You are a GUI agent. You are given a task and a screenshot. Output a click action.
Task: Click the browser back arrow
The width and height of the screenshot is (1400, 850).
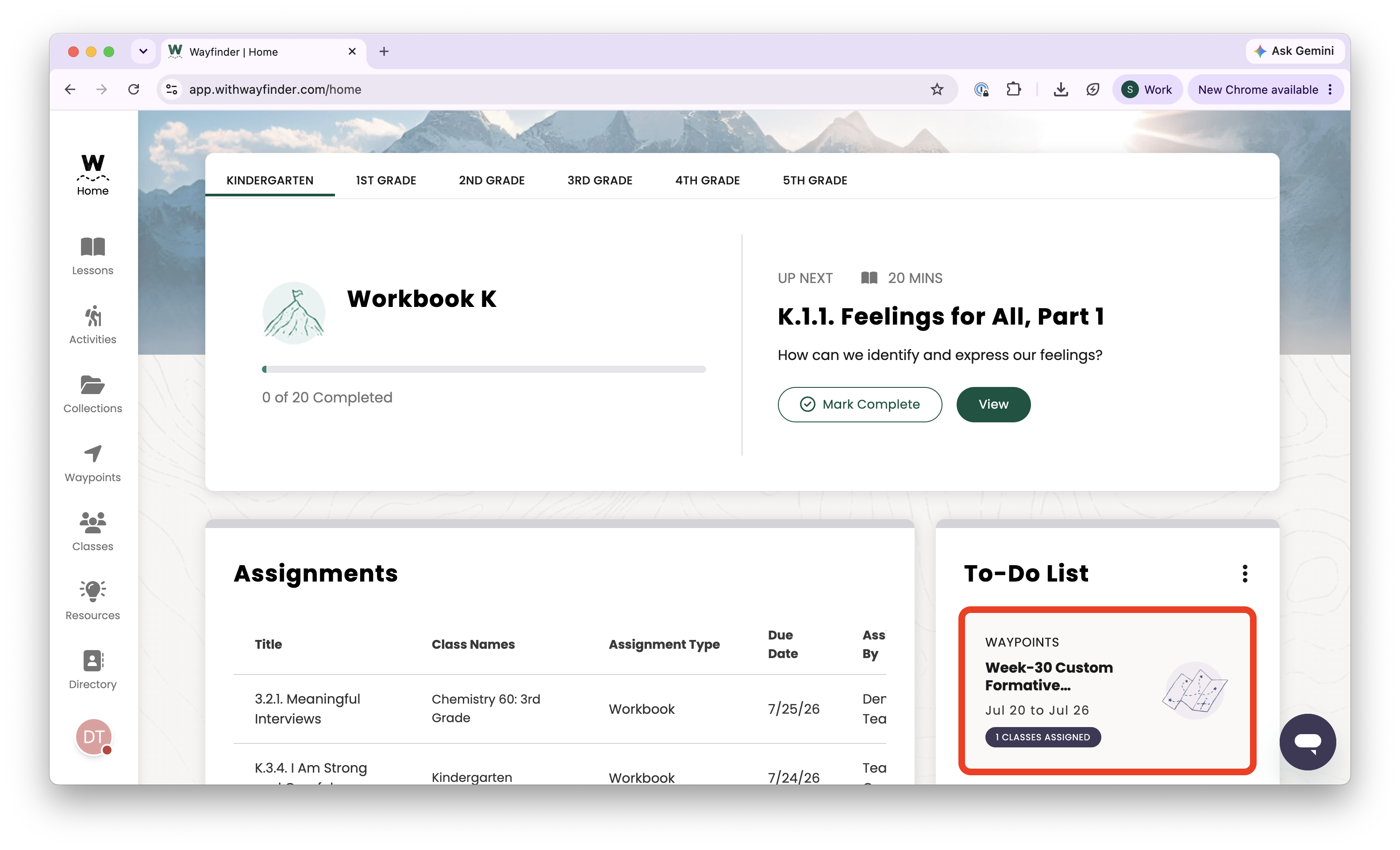70,89
